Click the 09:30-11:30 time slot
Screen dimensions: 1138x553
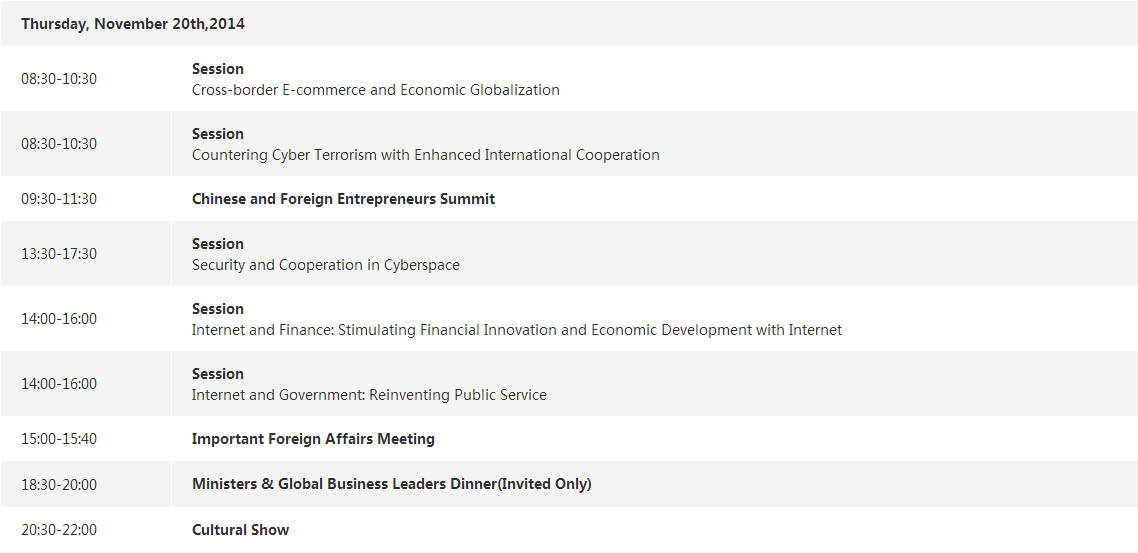(59, 199)
